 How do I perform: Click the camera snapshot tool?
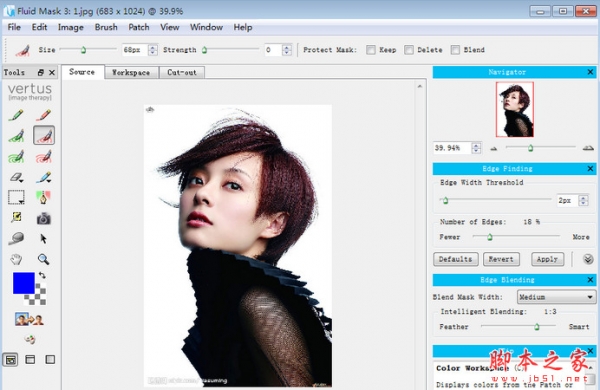(44, 219)
